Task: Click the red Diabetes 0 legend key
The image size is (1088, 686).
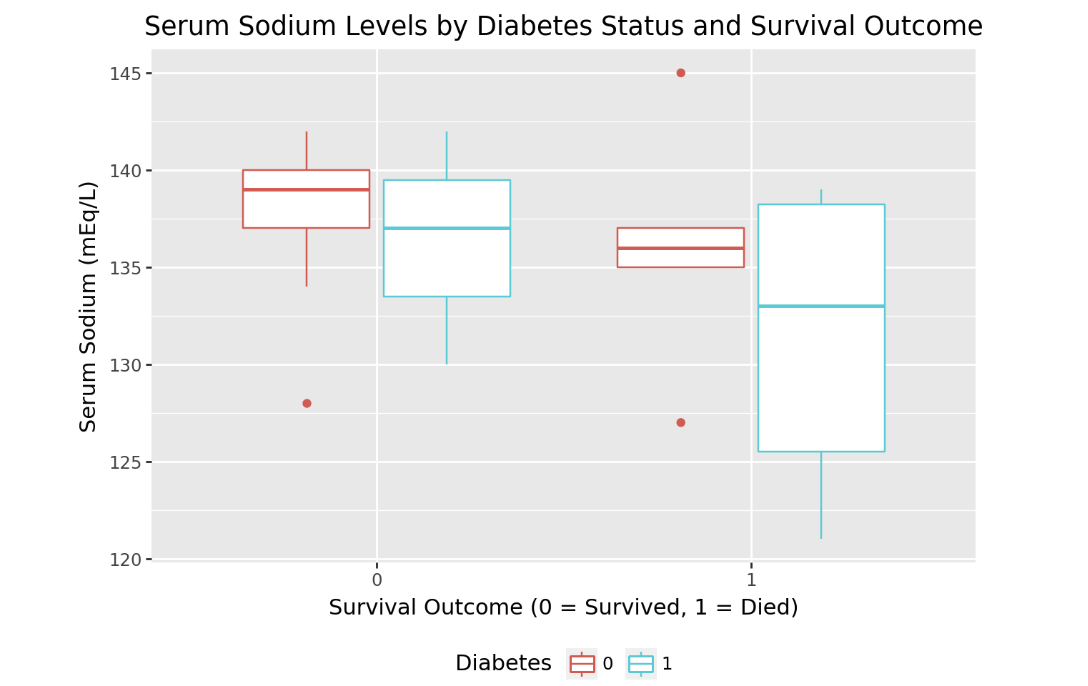Action: coord(581,664)
